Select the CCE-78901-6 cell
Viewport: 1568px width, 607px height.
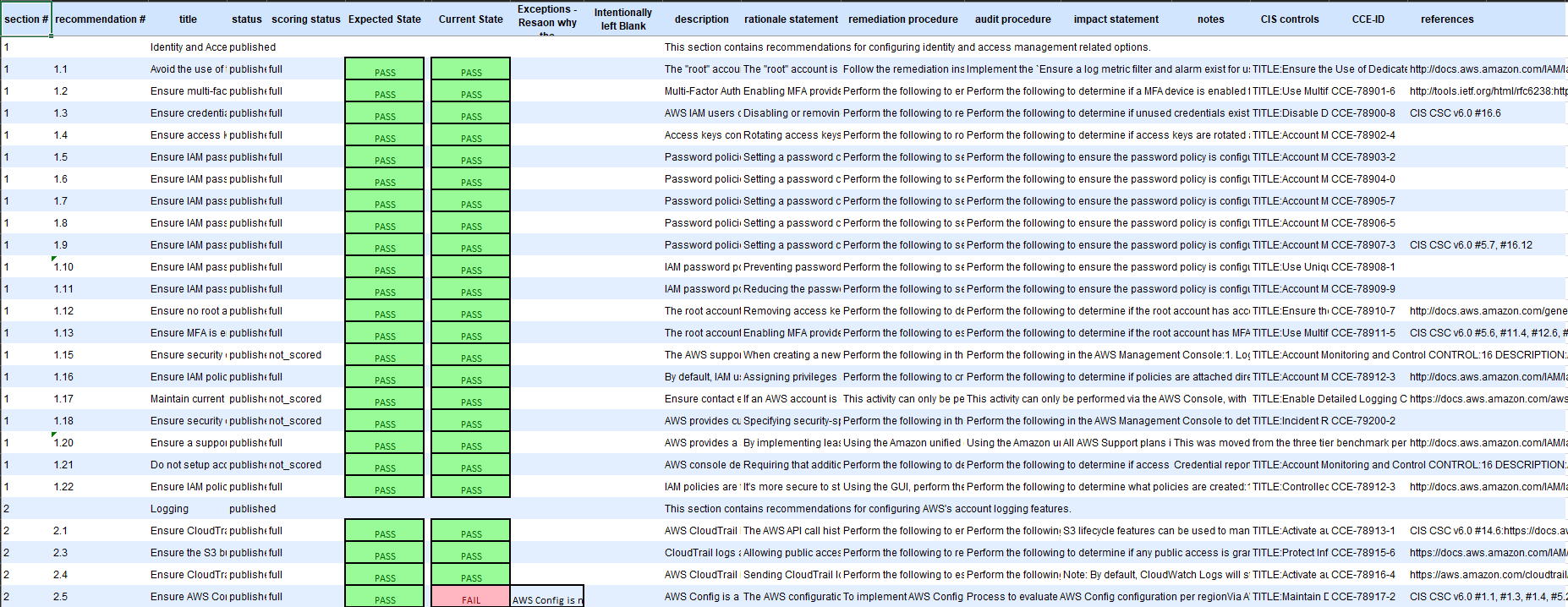[x=1362, y=91]
